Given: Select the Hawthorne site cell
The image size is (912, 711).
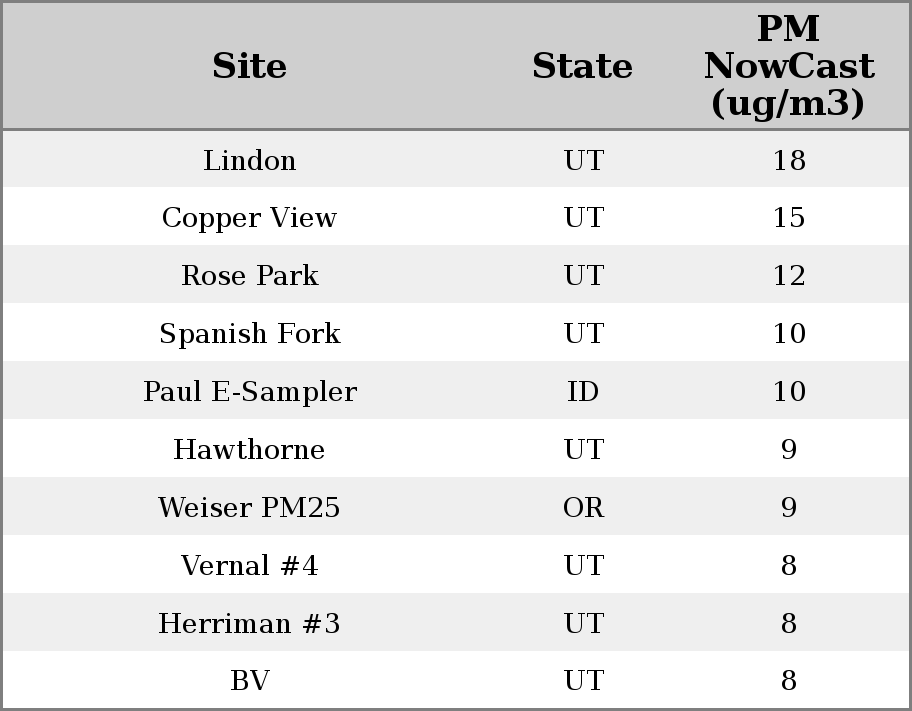Looking at the screenshot, I should pos(249,450).
